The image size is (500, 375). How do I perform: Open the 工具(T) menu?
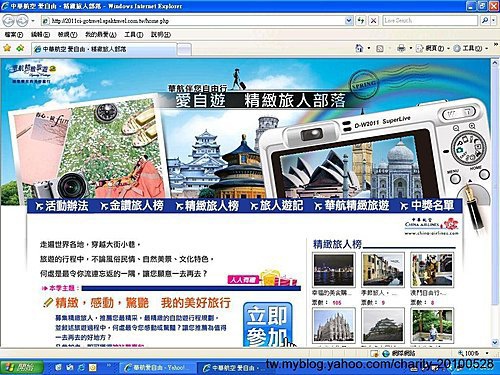coord(134,35)
